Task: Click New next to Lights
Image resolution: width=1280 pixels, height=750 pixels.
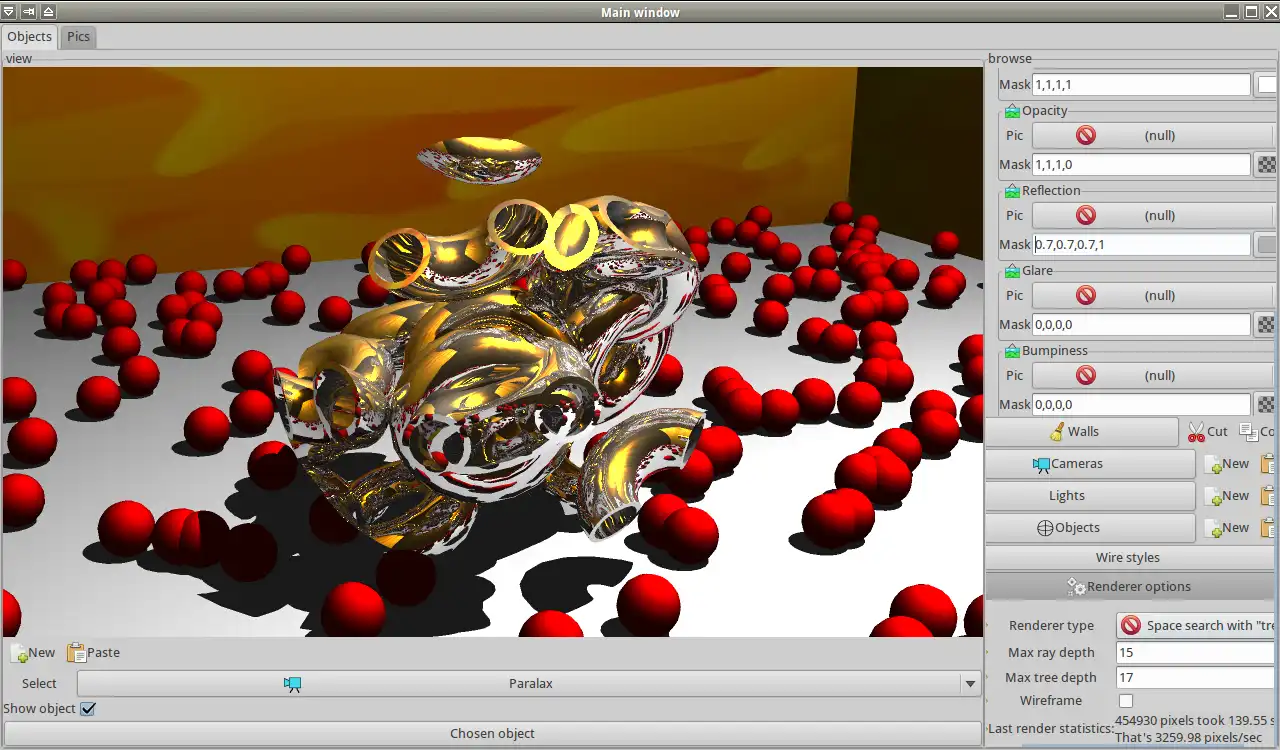Action: (x=1227, y=496)
